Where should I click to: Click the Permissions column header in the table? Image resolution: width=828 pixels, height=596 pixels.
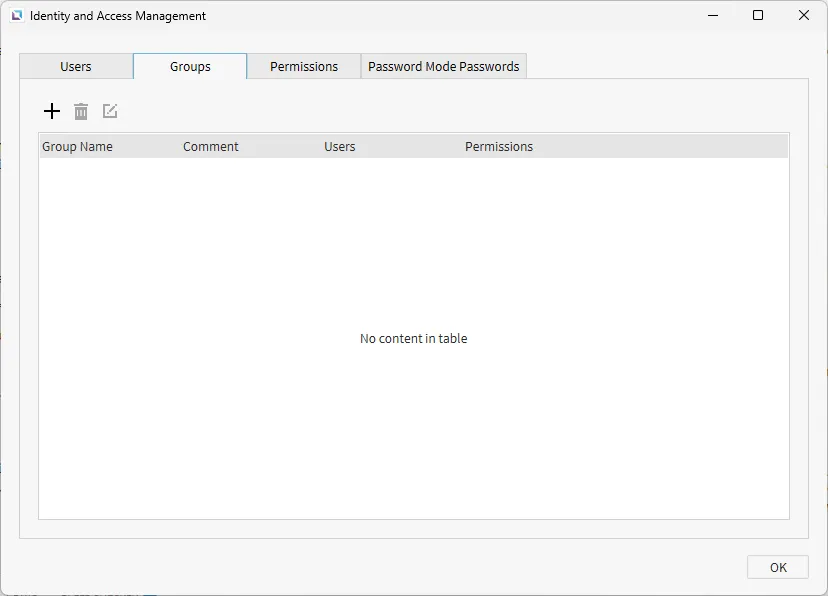click(499, 147)
